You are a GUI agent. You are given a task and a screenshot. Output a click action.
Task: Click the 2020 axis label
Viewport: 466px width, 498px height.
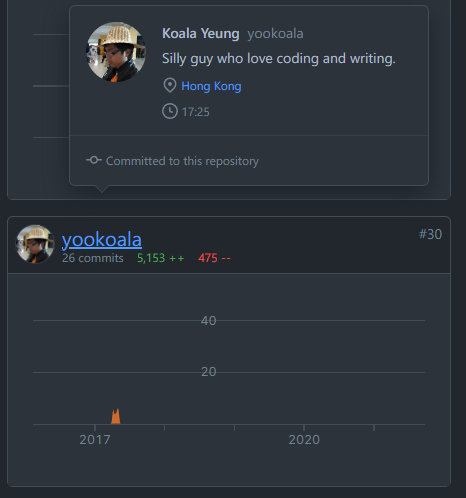point(304,440)
